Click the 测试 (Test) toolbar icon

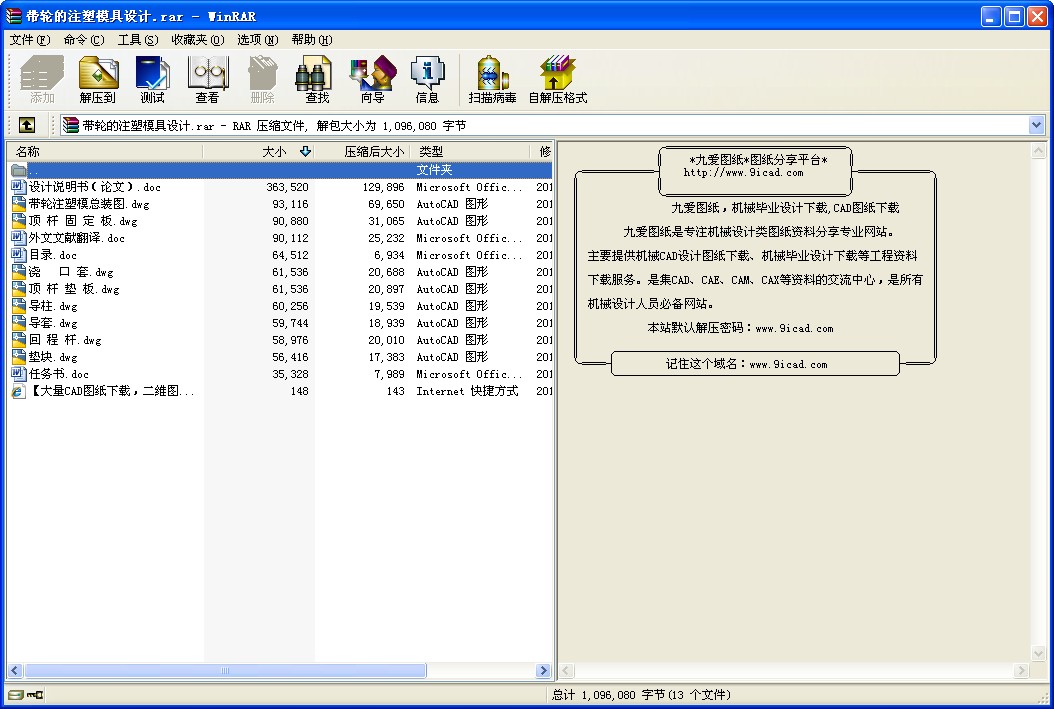point(152,80)
